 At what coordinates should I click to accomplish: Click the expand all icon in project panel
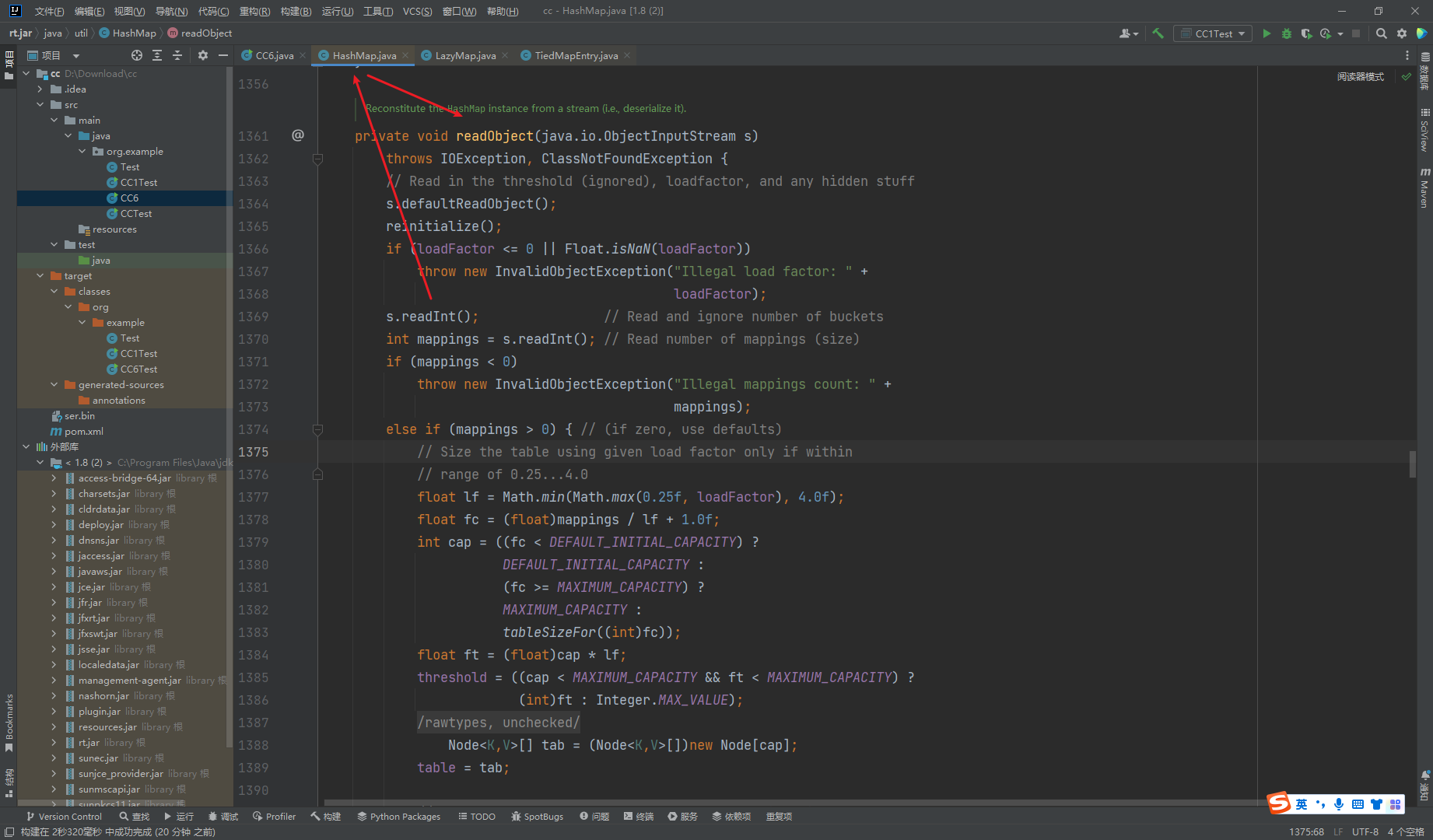tap(157, 55)
